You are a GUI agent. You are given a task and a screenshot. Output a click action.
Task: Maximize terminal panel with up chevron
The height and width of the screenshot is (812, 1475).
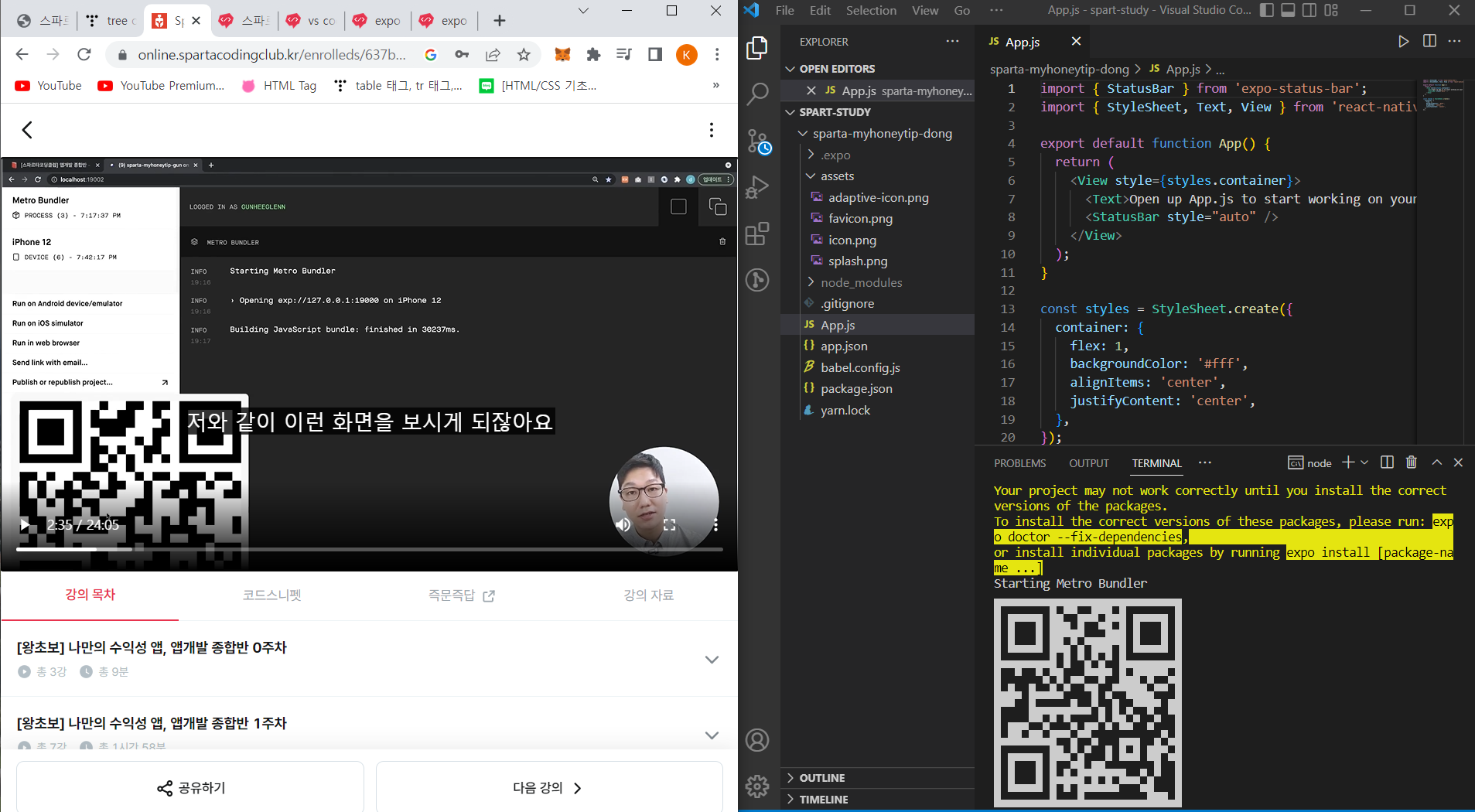pos(1436,462)
